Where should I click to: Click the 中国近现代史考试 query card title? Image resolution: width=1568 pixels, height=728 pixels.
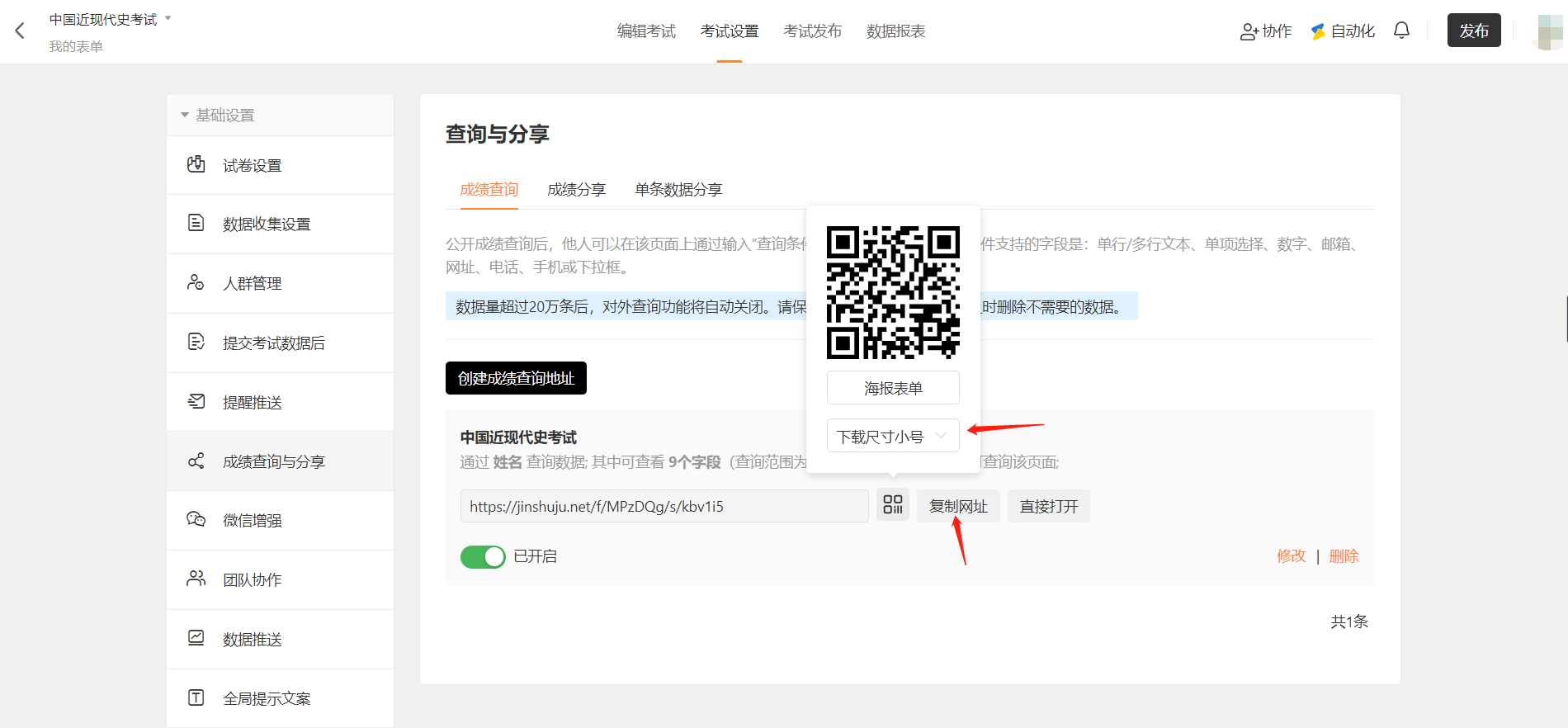pyautogui.click(x=518, y=437)
